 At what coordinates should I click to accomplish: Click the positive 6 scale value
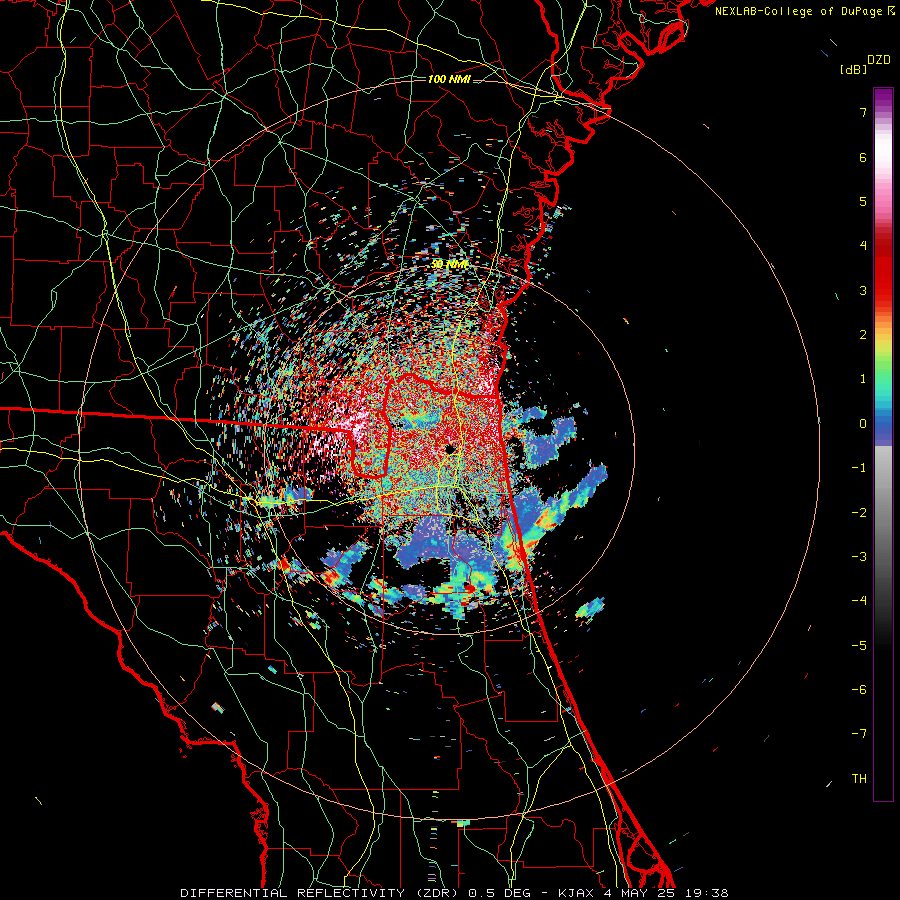tap(863, 157)
